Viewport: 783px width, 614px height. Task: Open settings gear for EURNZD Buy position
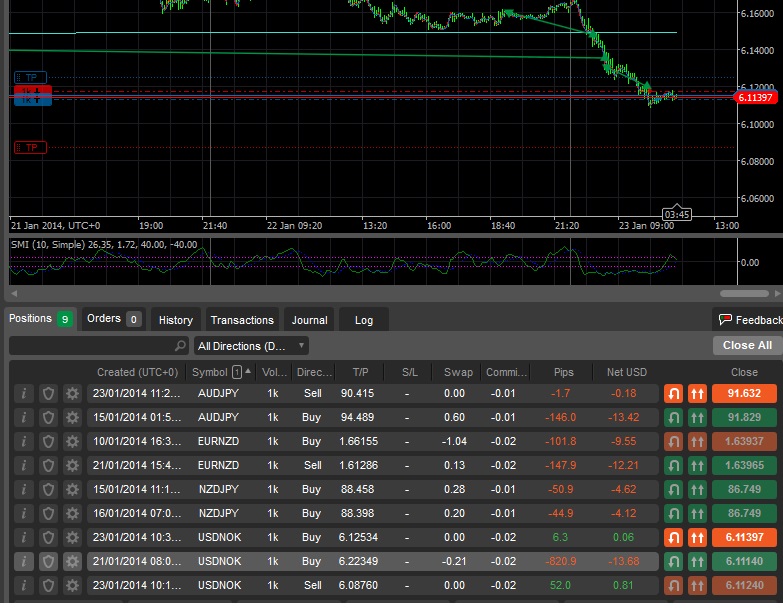(72, 441)
